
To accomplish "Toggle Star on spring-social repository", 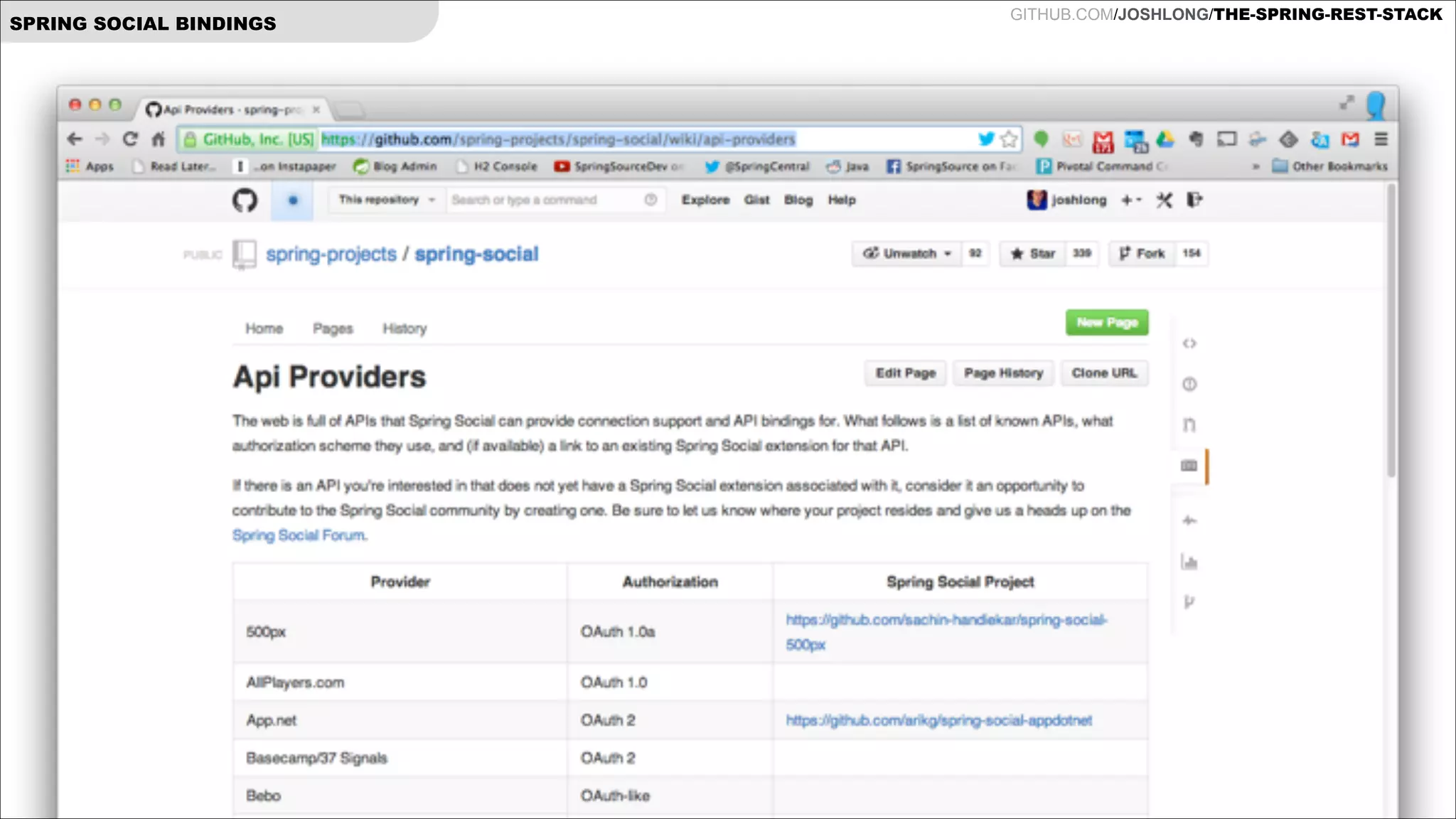I will tap(1033, 254).
